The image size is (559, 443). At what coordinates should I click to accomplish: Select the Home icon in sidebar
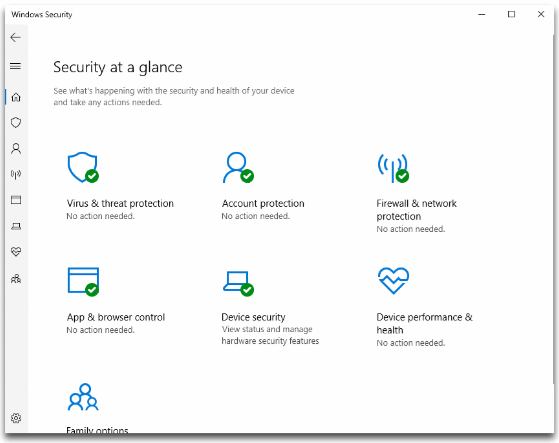16,97
